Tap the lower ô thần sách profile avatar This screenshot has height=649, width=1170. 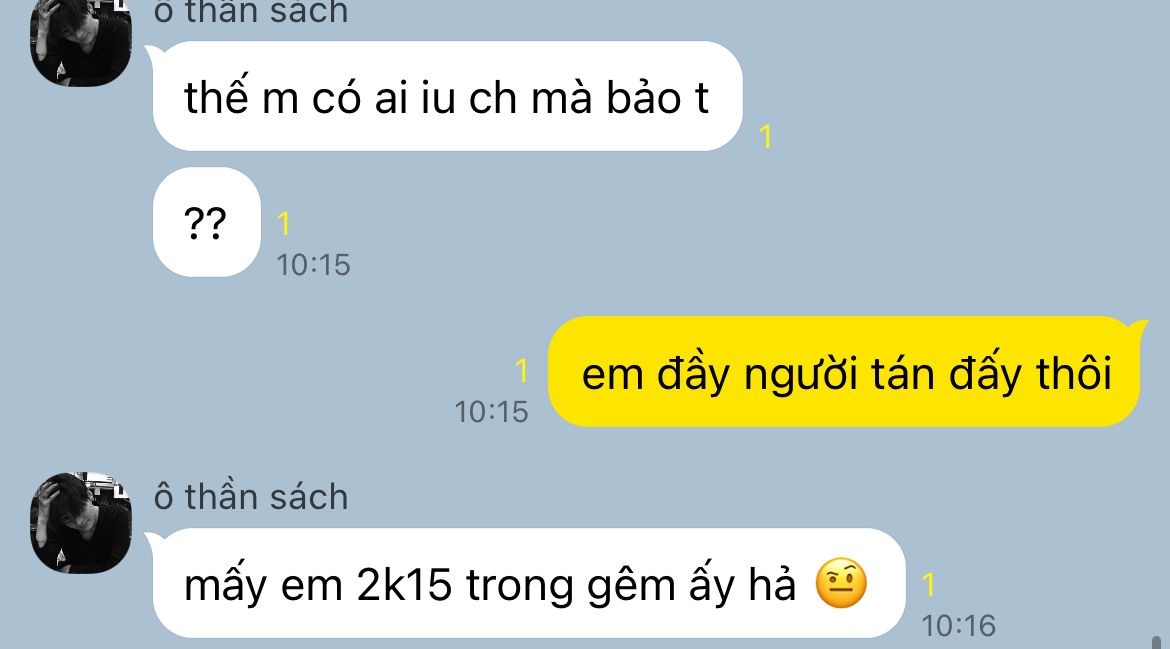click(81, 522)
